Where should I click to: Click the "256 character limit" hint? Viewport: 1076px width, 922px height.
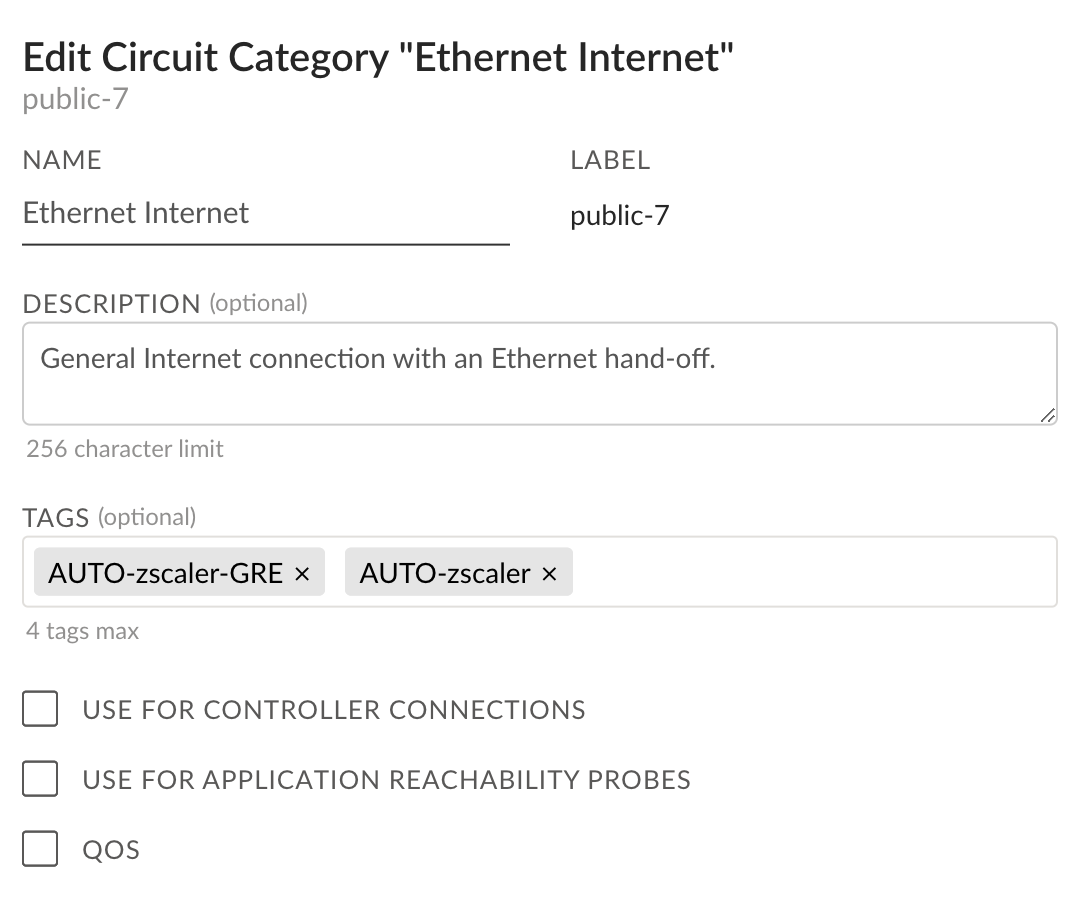125,449
